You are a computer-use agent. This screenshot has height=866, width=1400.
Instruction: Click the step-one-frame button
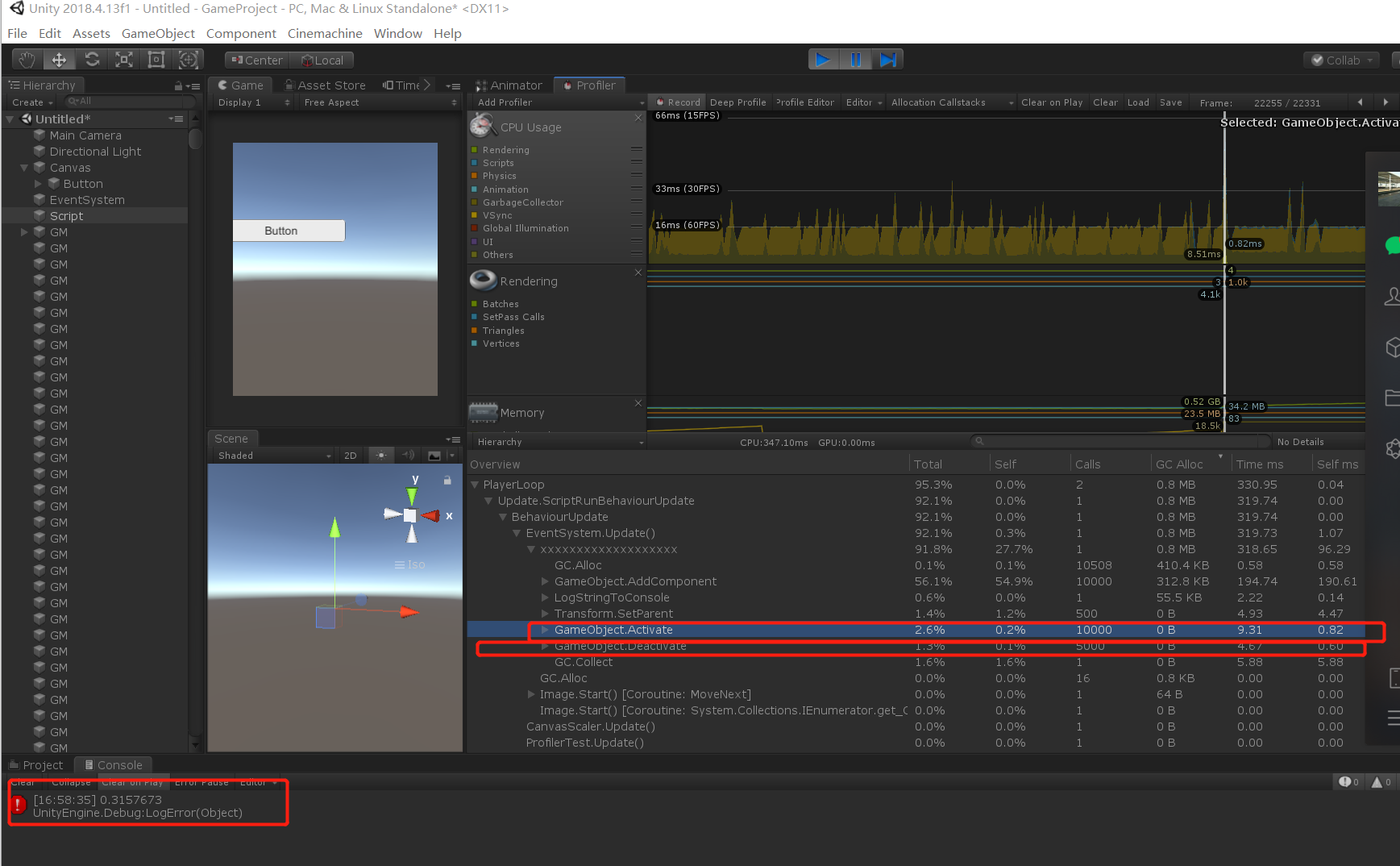(887, 59)
